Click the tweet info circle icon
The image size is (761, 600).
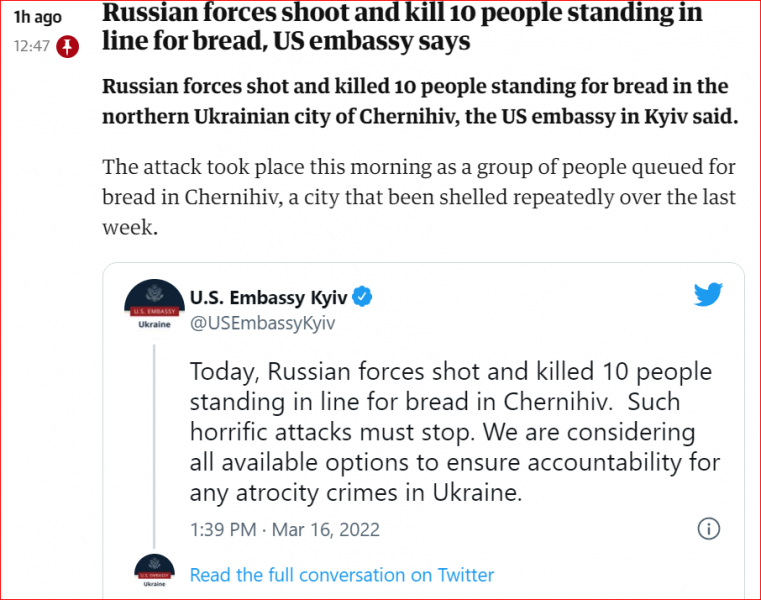point(709,529)
